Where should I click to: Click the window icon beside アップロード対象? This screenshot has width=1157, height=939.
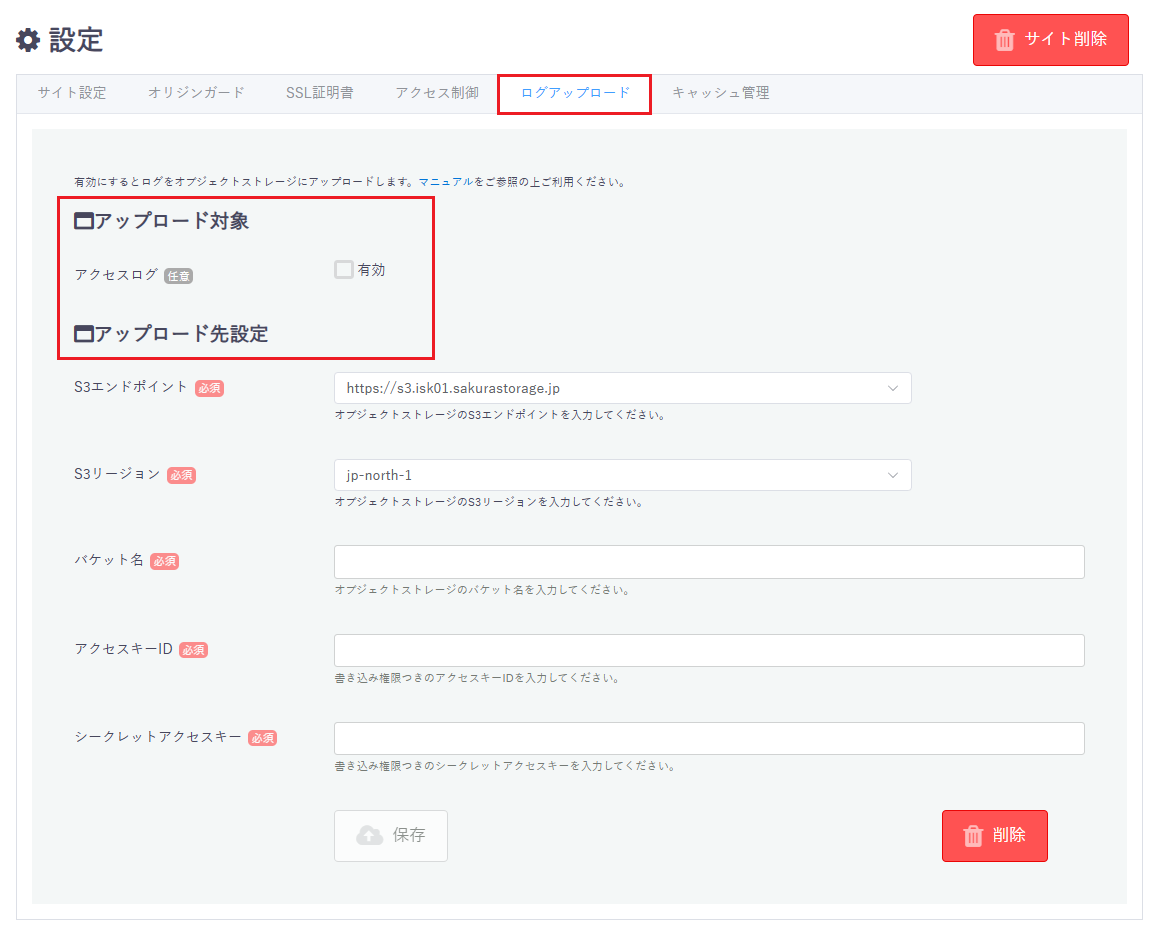[x=84, y=222]
